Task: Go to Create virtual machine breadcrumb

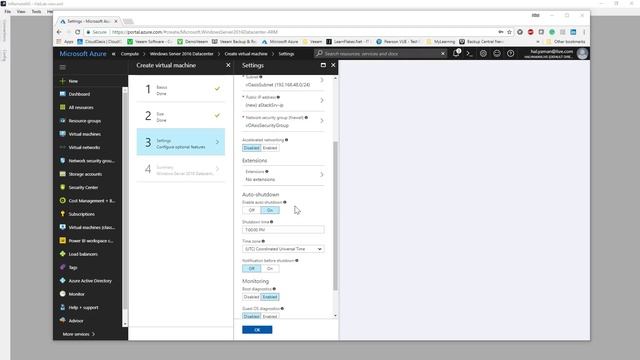Action: tap(246, 54)
